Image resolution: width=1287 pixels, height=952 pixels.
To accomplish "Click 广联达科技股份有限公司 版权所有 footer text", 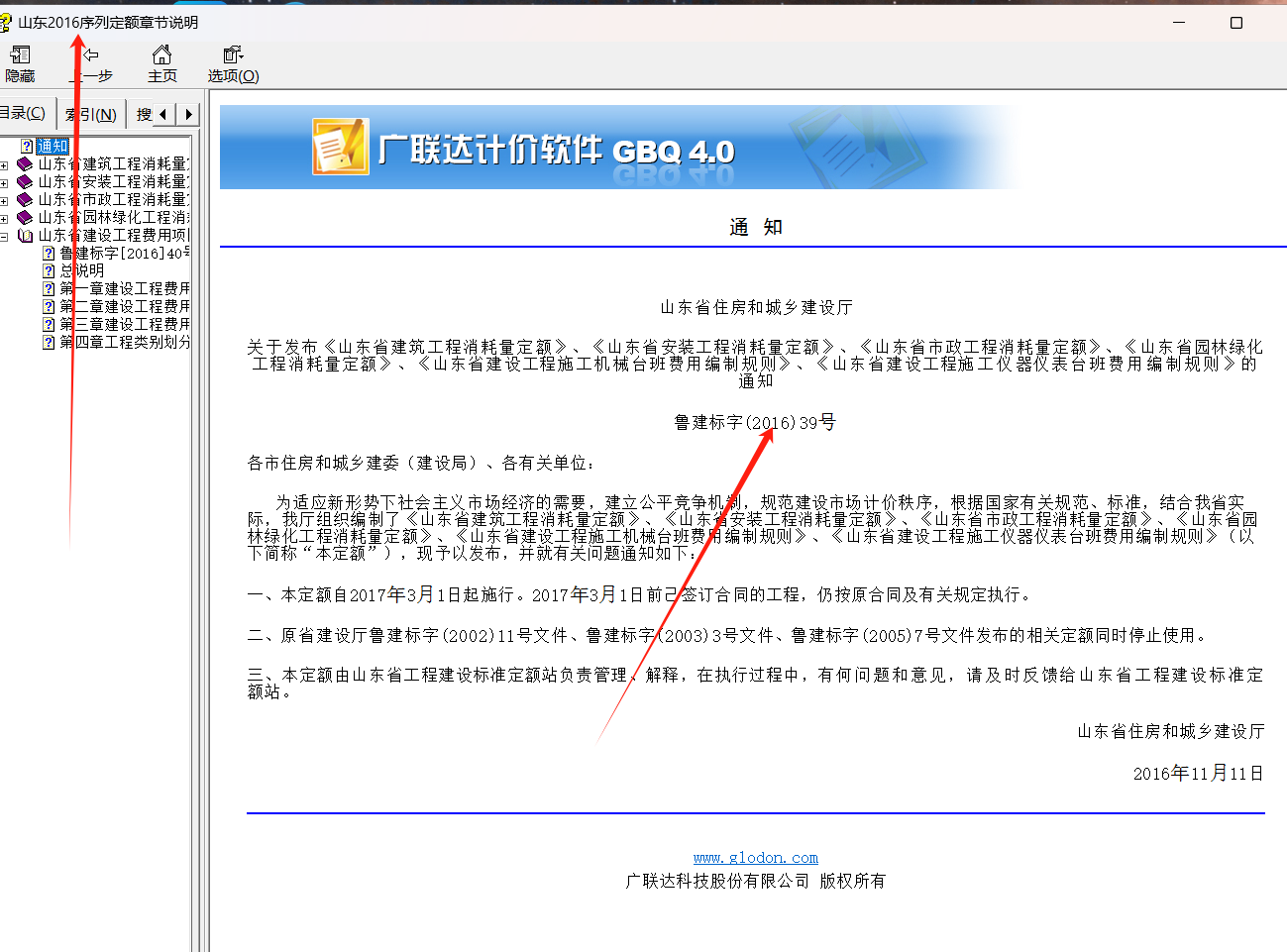I will (x=756, y=881).
